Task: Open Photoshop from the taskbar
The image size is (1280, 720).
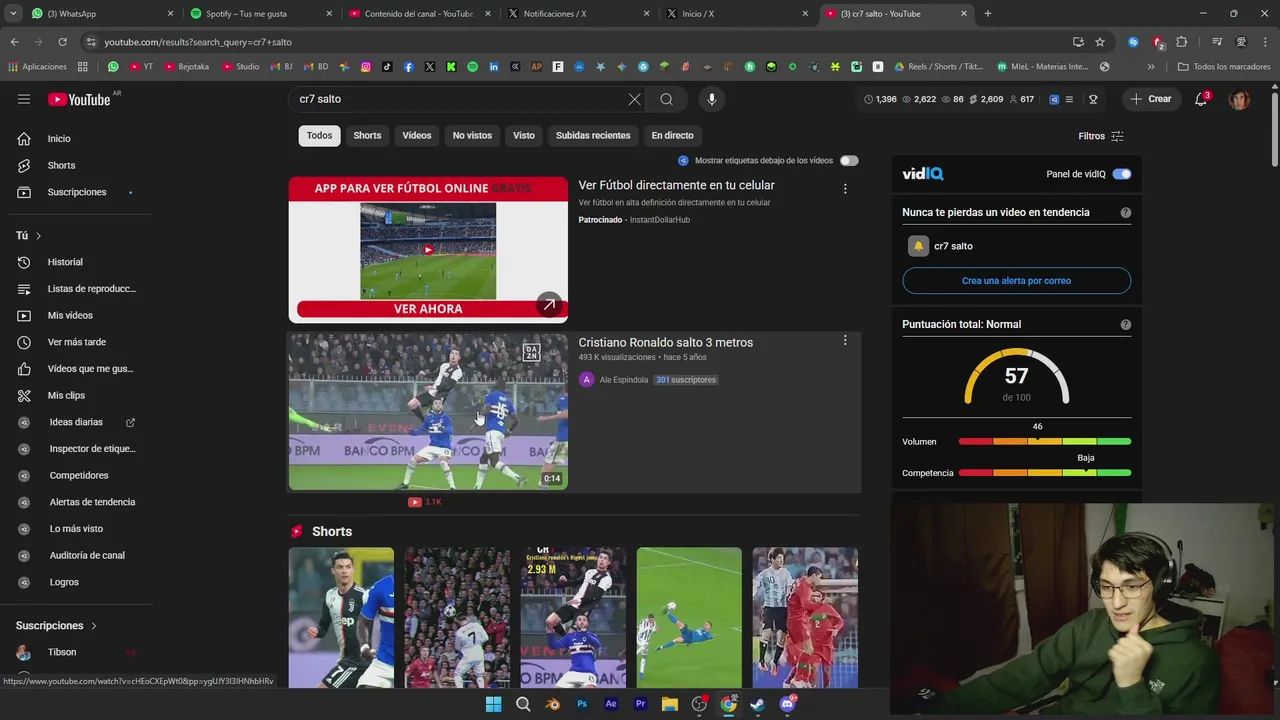Action: (x=582, y=704)
